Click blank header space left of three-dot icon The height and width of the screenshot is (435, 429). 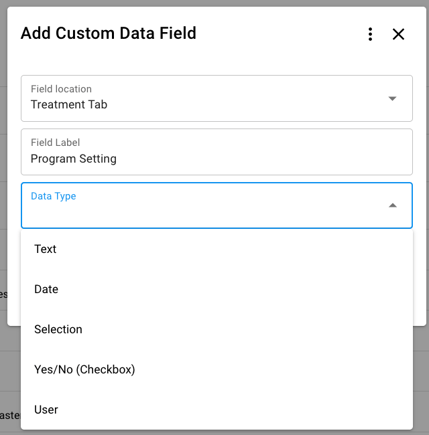280,33
